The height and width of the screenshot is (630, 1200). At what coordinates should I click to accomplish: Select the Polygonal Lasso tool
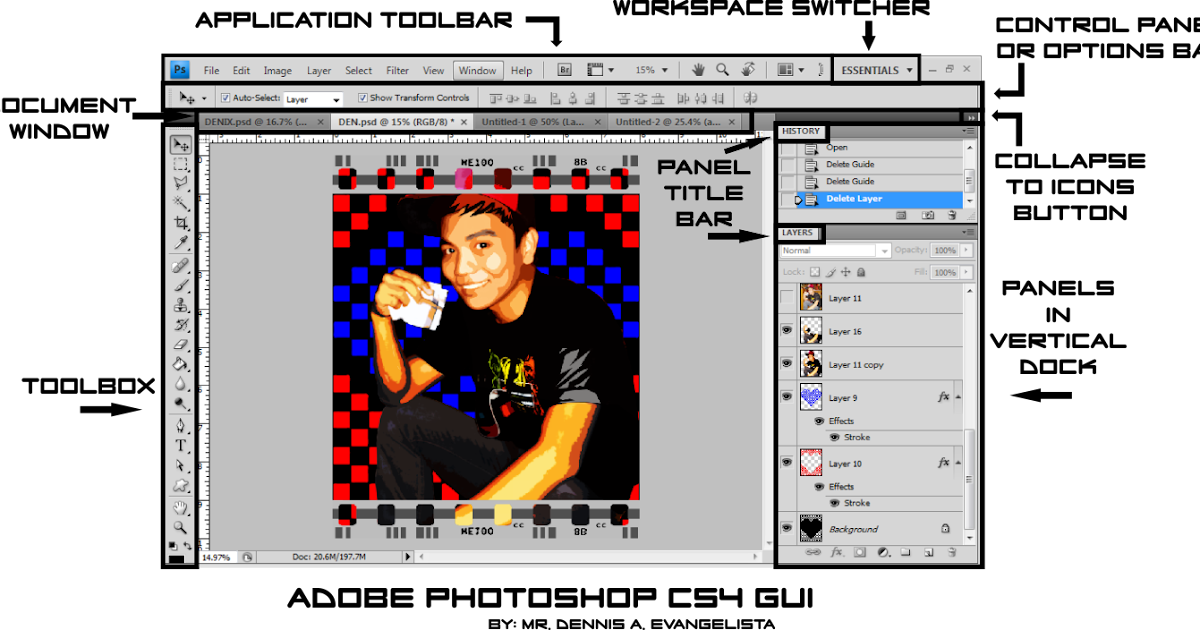tap(181, 184)
